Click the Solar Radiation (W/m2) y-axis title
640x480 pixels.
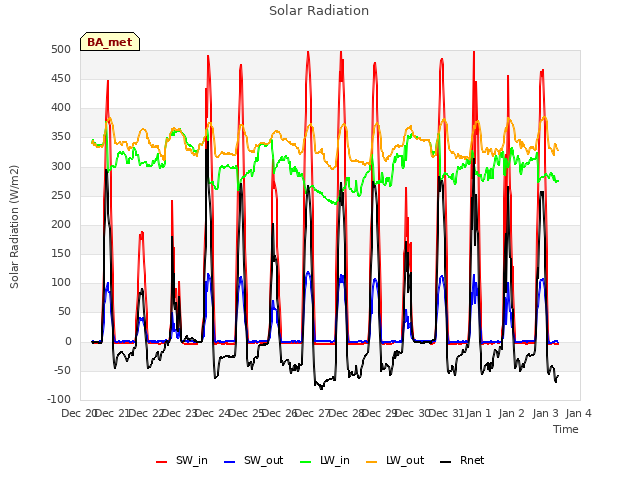14,227
